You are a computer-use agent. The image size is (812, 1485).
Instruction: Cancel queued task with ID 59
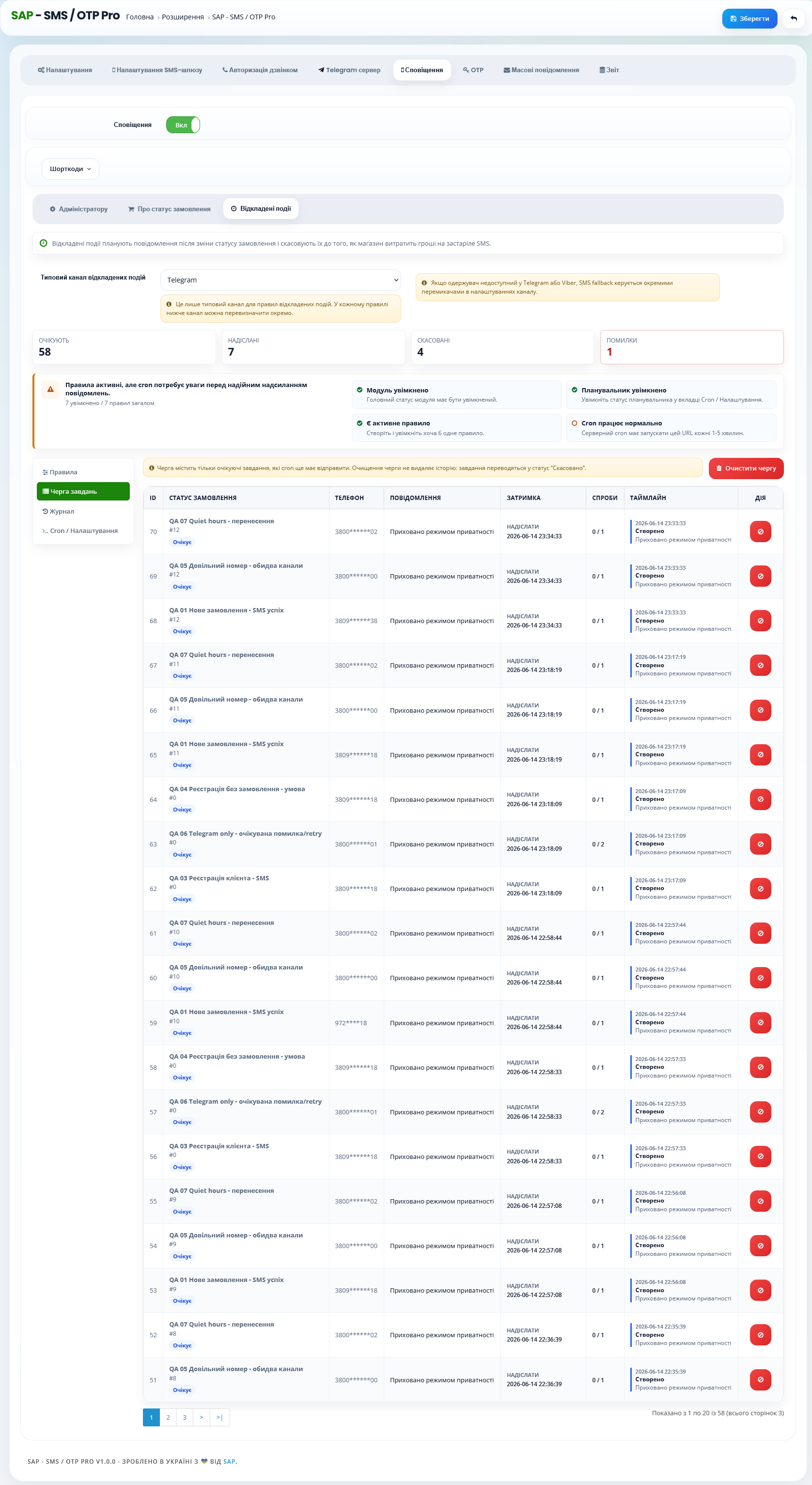(760, 1023)
